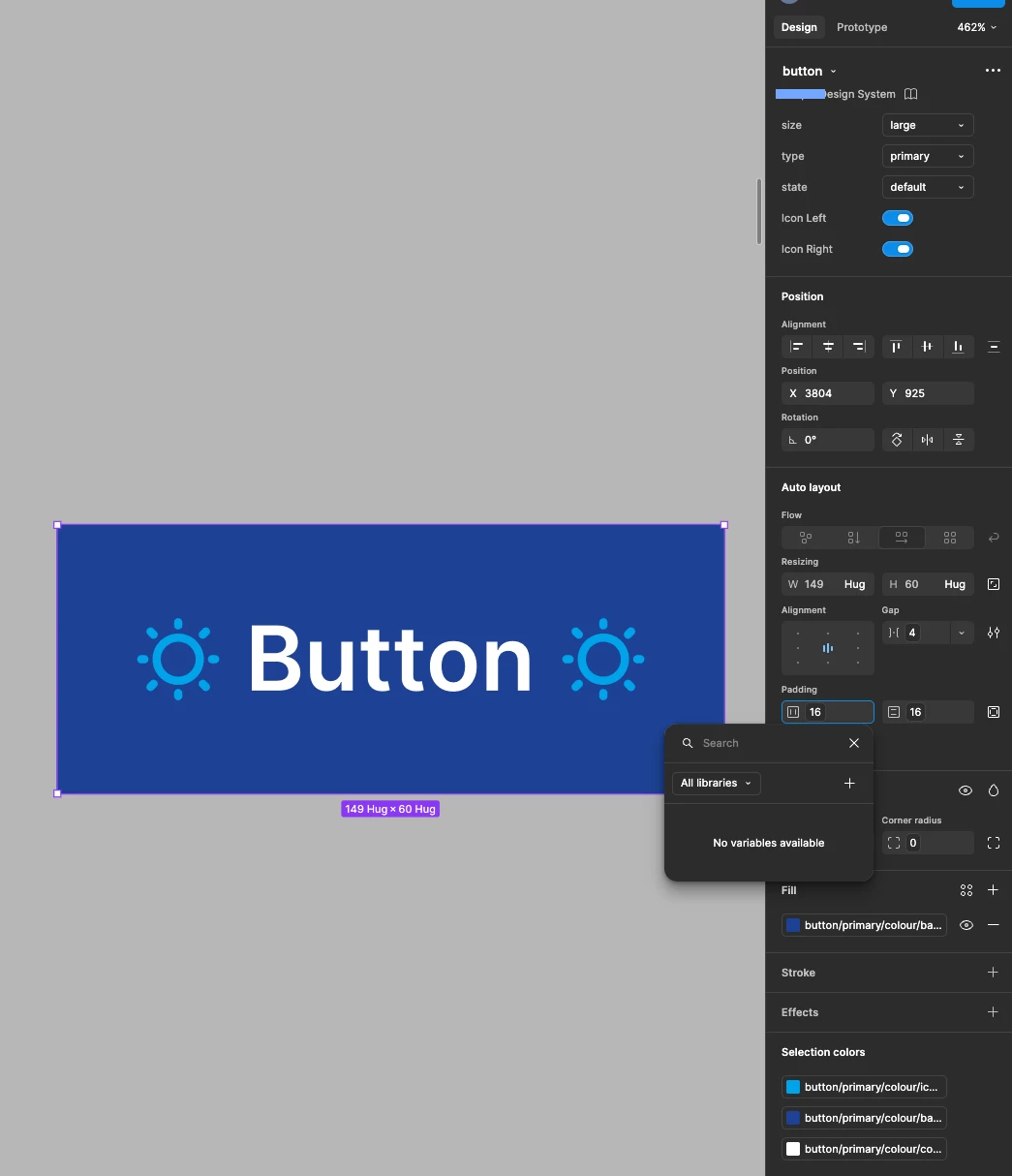Select the blue Button on canvas
Image resolution: width=1012 pixels, height=1176 pixels.
pyautogui.click(x=390, y=659)
